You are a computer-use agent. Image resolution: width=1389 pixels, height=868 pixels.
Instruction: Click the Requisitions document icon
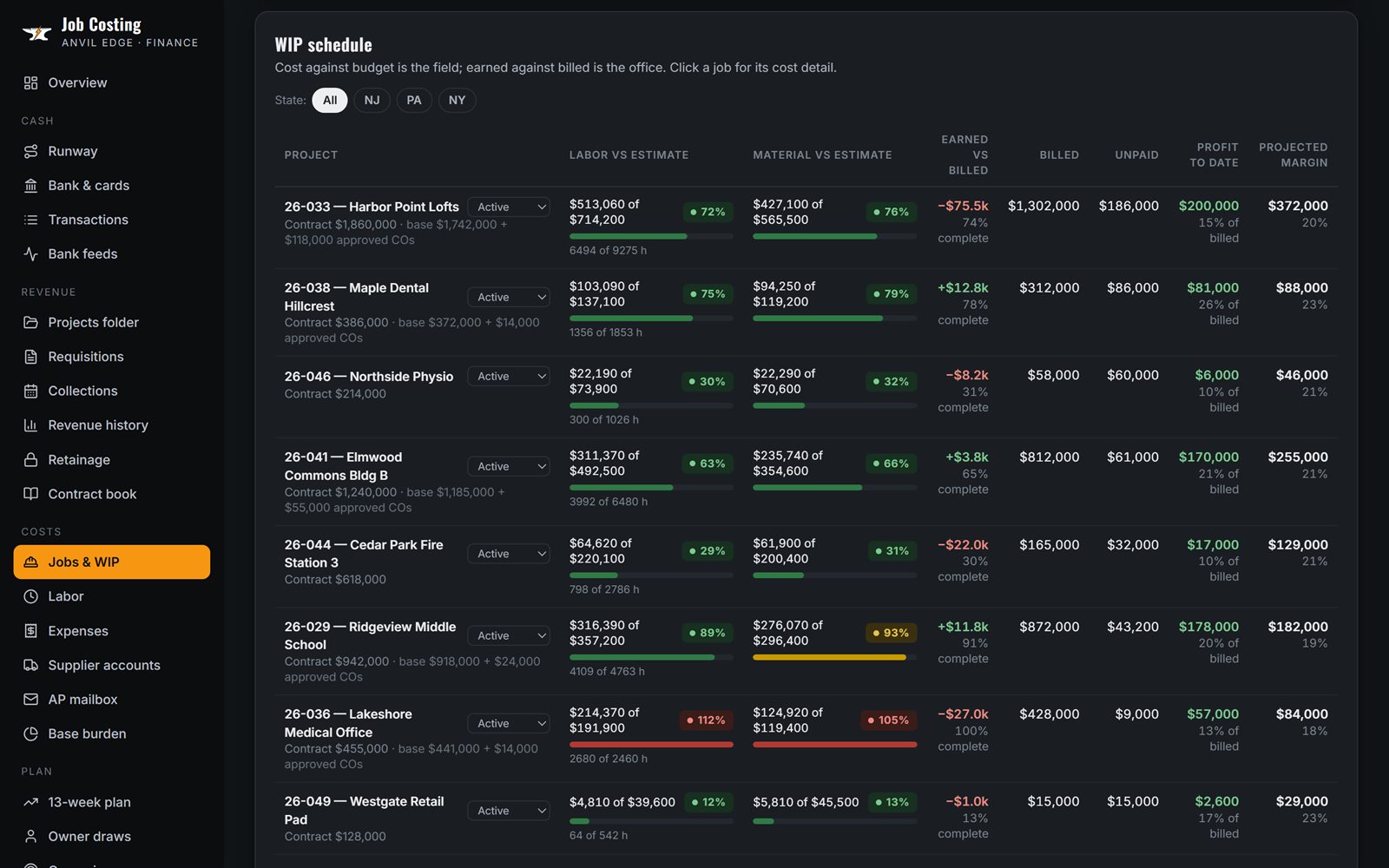30,357
